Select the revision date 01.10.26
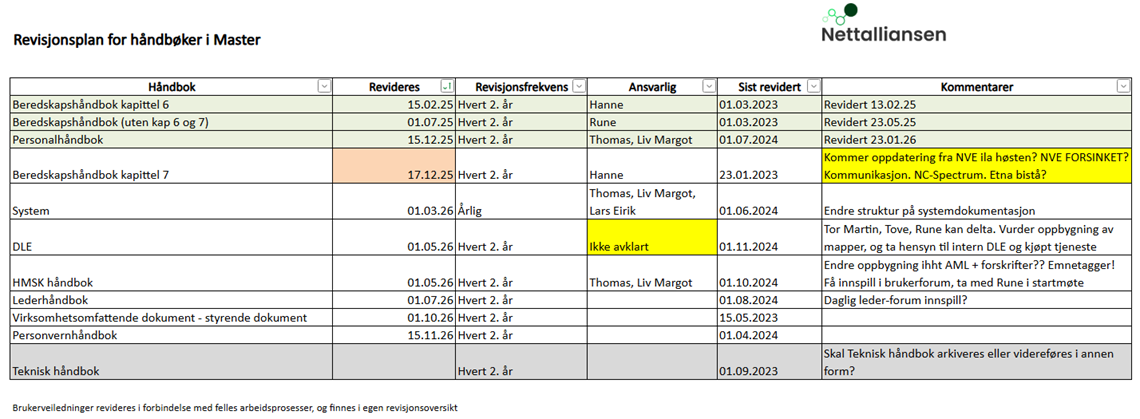1140x419 pixels. pyautogui.click(x=394, y=317)
